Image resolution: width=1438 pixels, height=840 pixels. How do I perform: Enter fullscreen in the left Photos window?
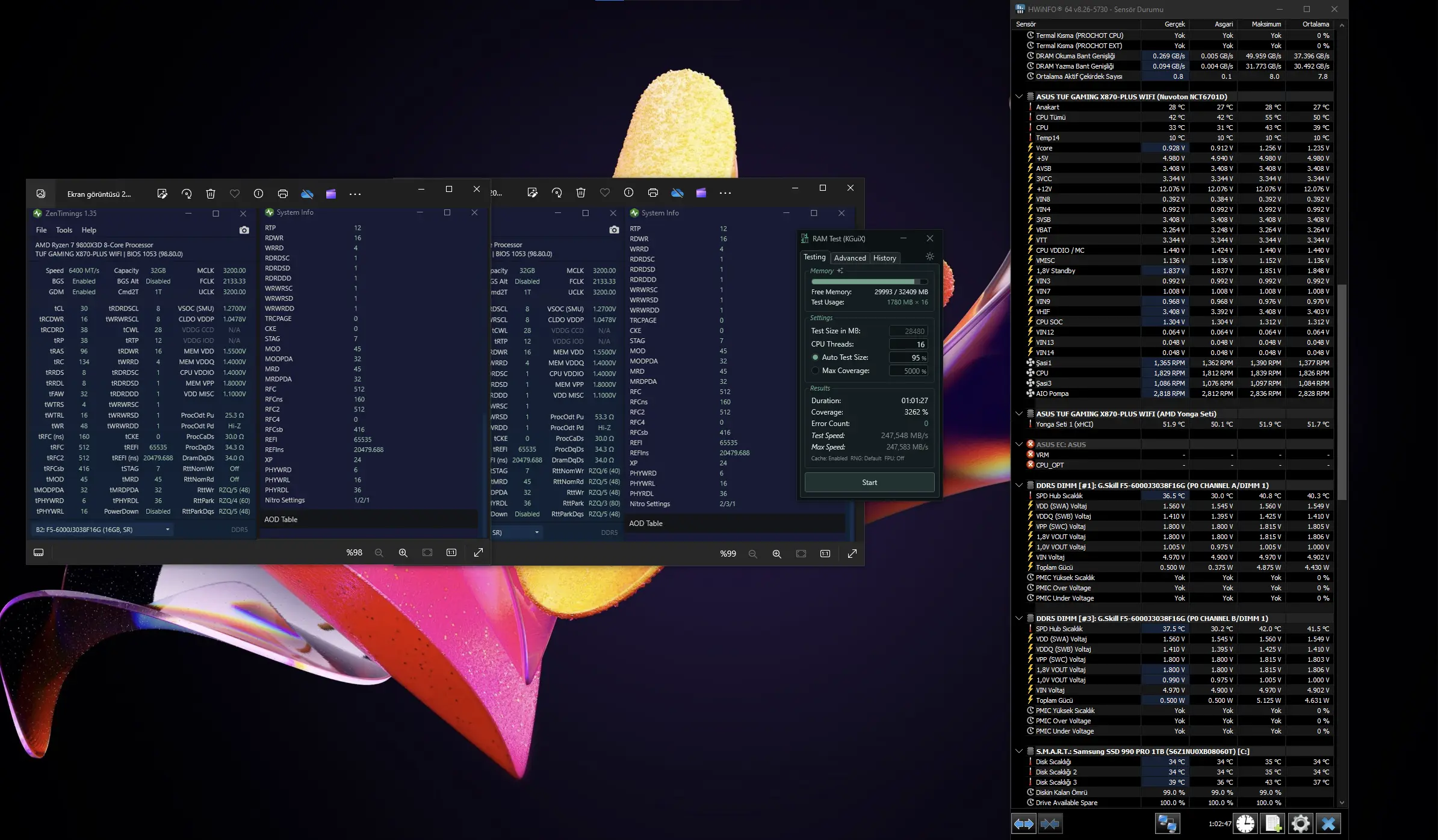coord(479,552)
